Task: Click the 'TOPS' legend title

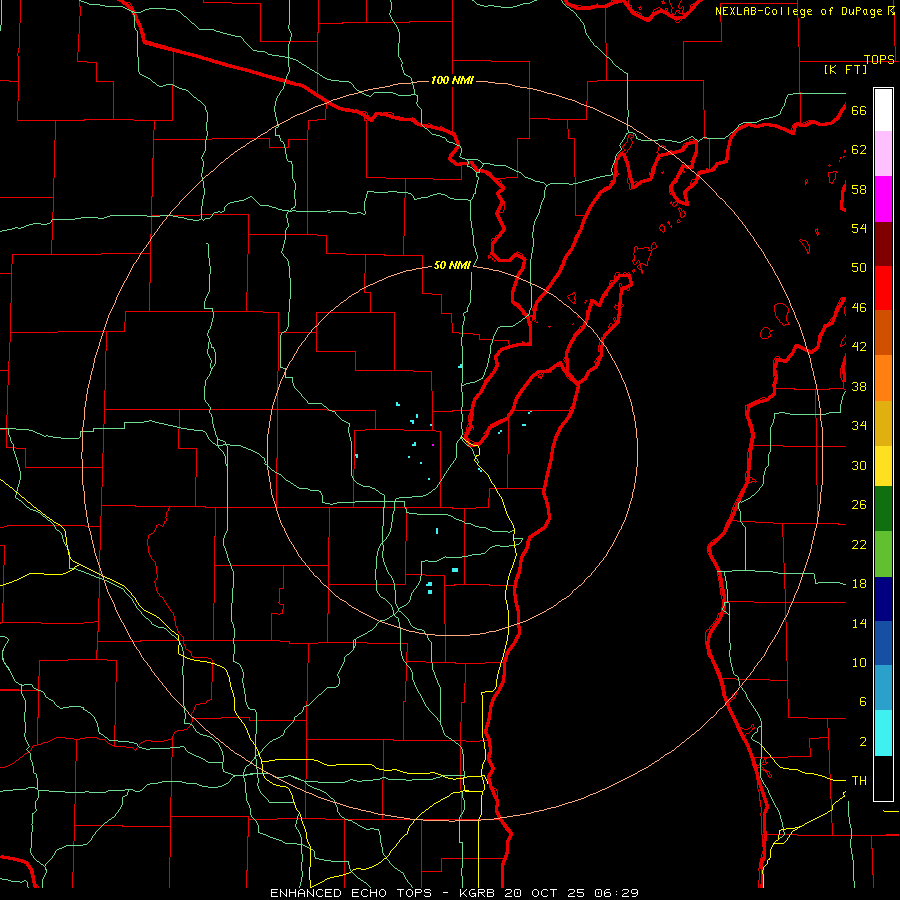Action: coord(879,59)
